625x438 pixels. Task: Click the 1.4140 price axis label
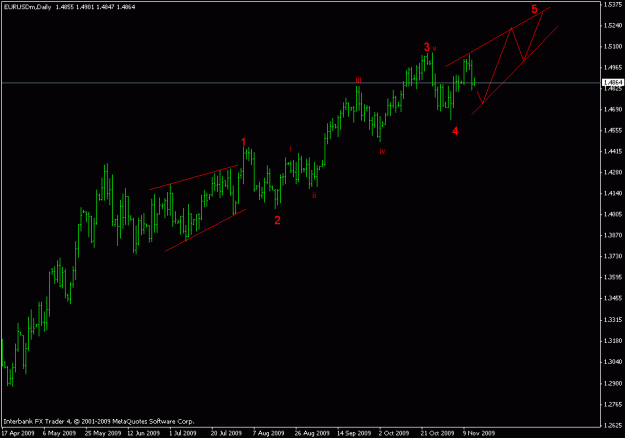[613, 193]
